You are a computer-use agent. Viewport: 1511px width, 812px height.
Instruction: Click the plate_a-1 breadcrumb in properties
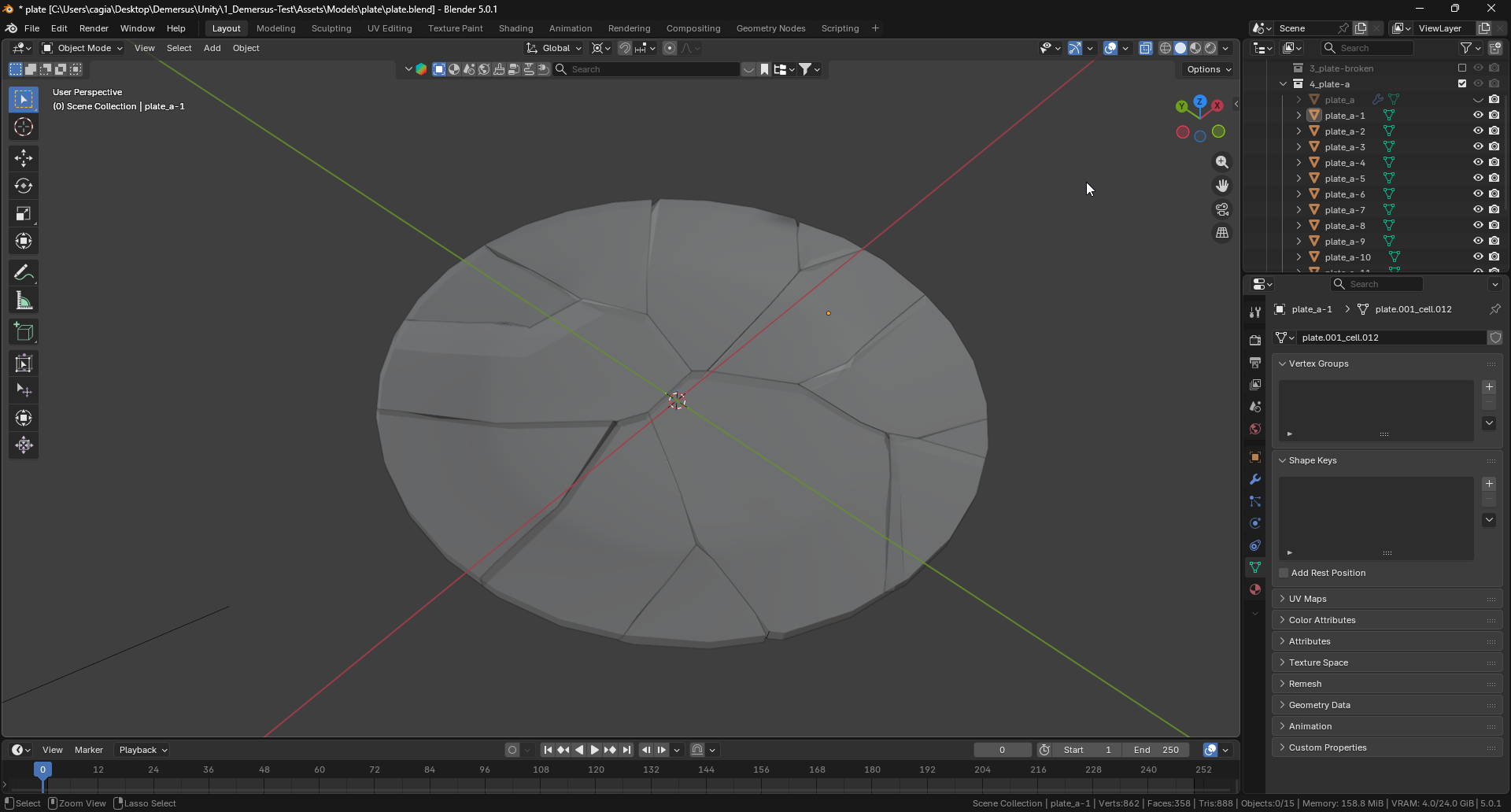click(x=1310, y=309)
